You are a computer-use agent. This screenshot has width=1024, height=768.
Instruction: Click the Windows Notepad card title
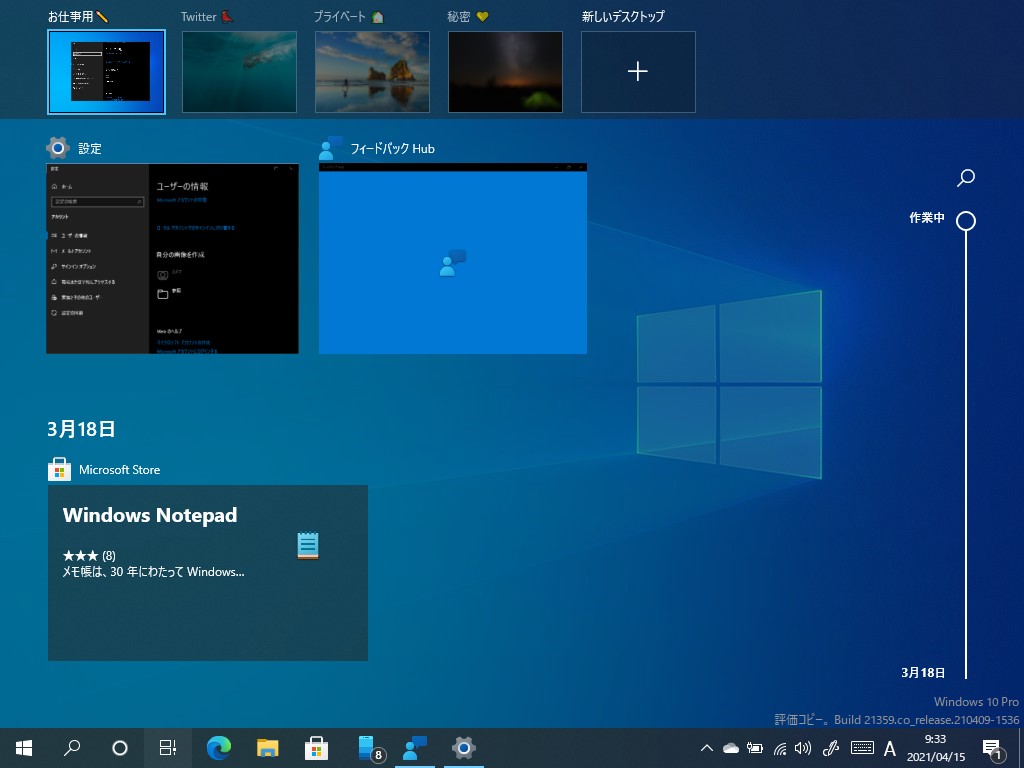pyautogui.click(x=150, y=515)
